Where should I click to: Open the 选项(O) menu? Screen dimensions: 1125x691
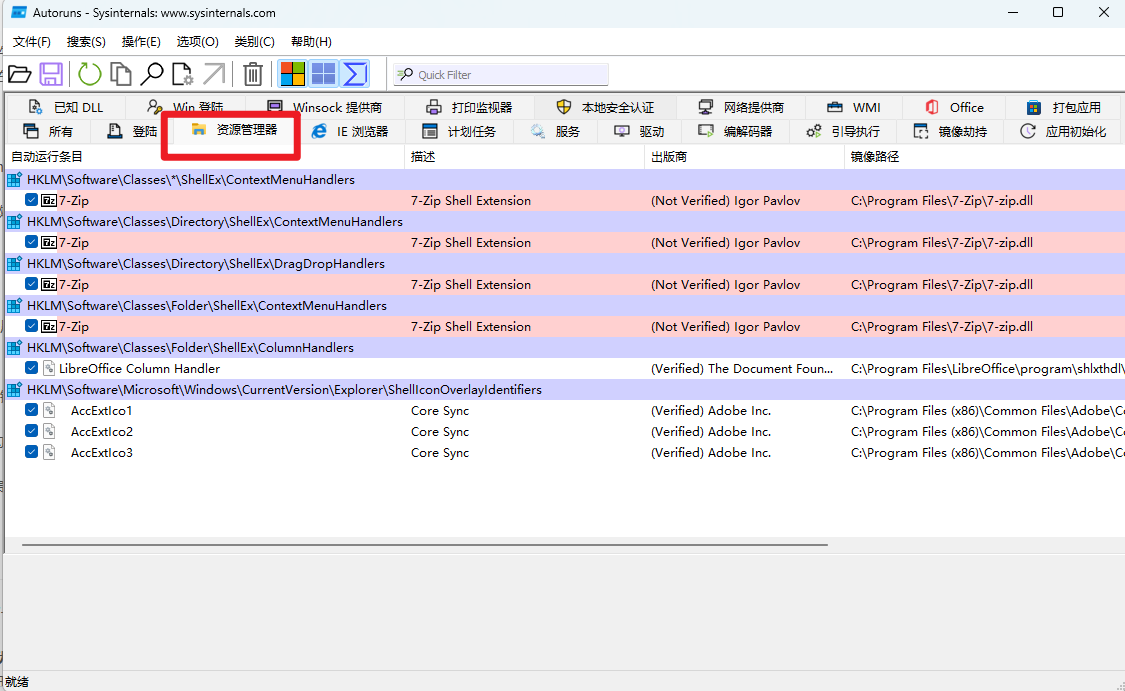197,42
